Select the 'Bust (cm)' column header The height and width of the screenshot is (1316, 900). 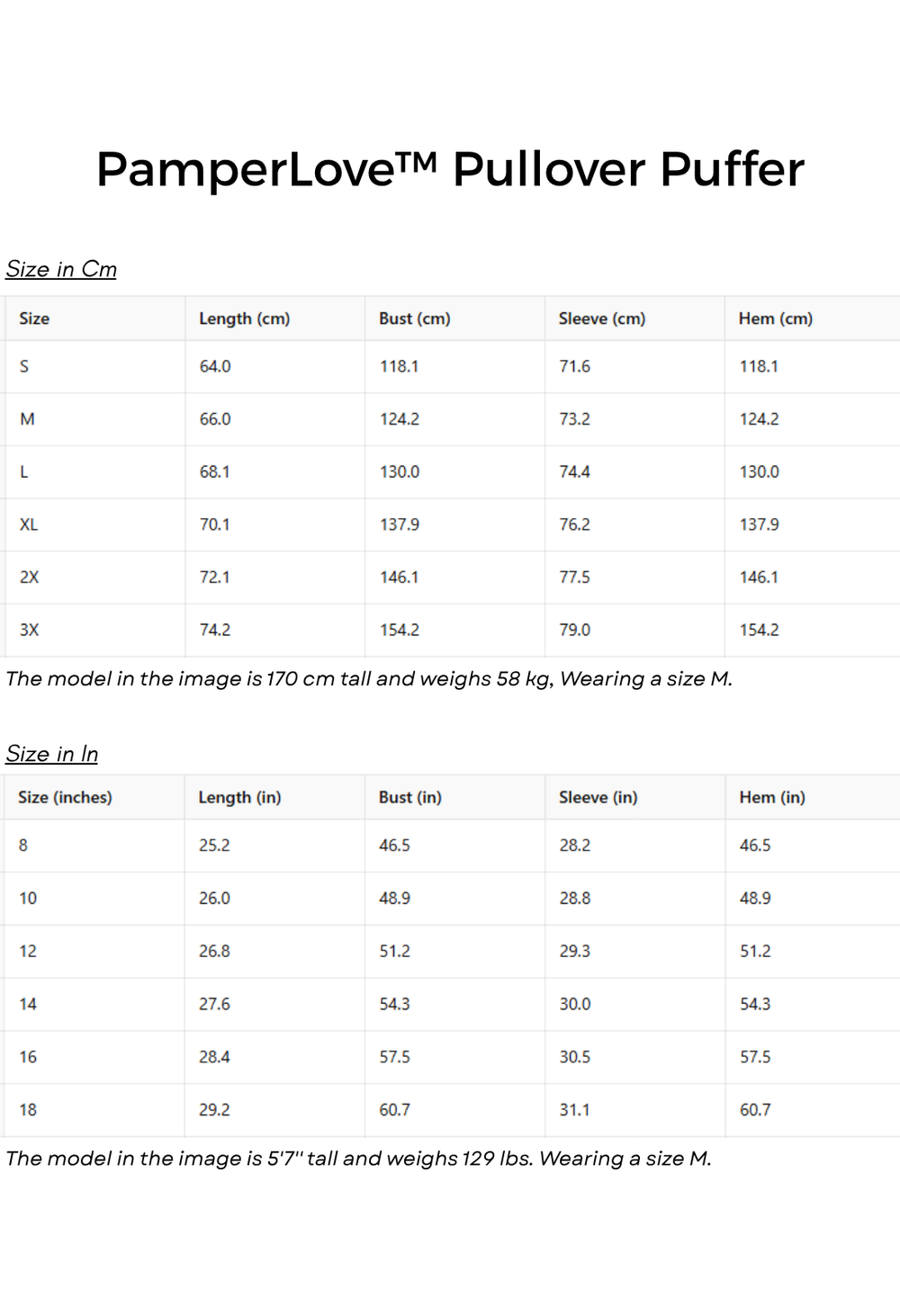(414, 318)
